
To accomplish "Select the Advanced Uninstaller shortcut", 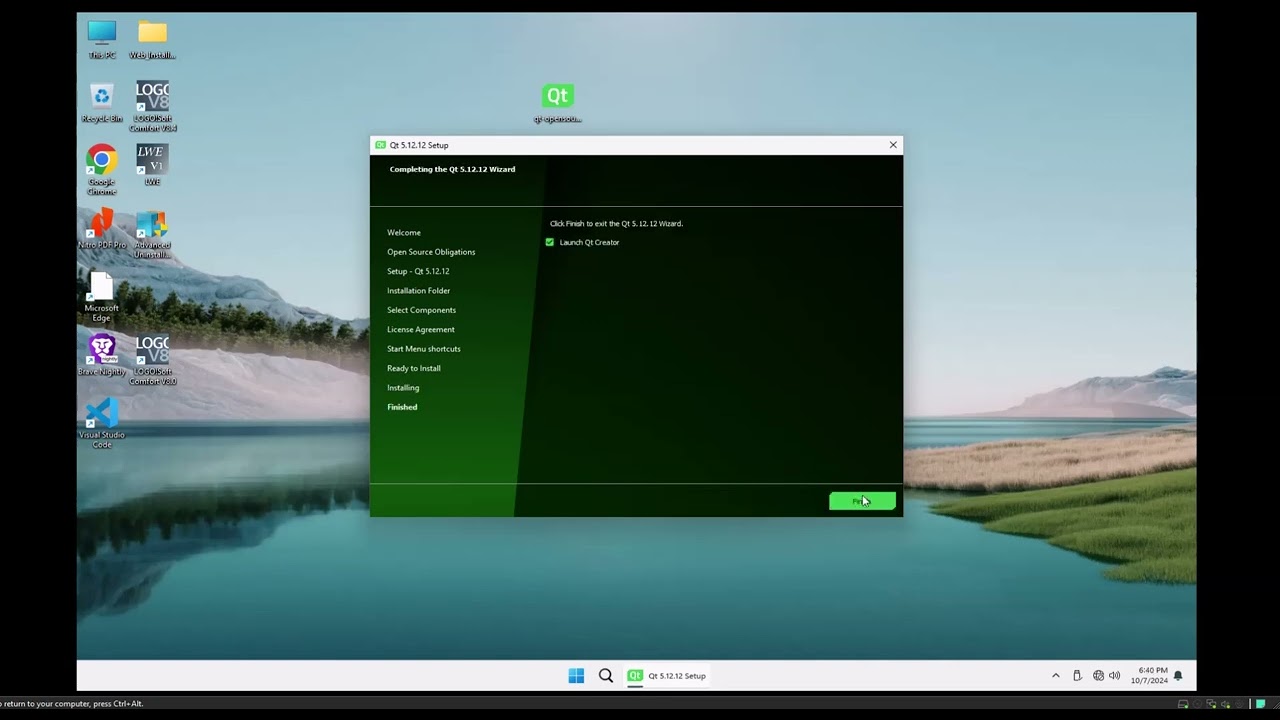I will (x=152, y=234).
